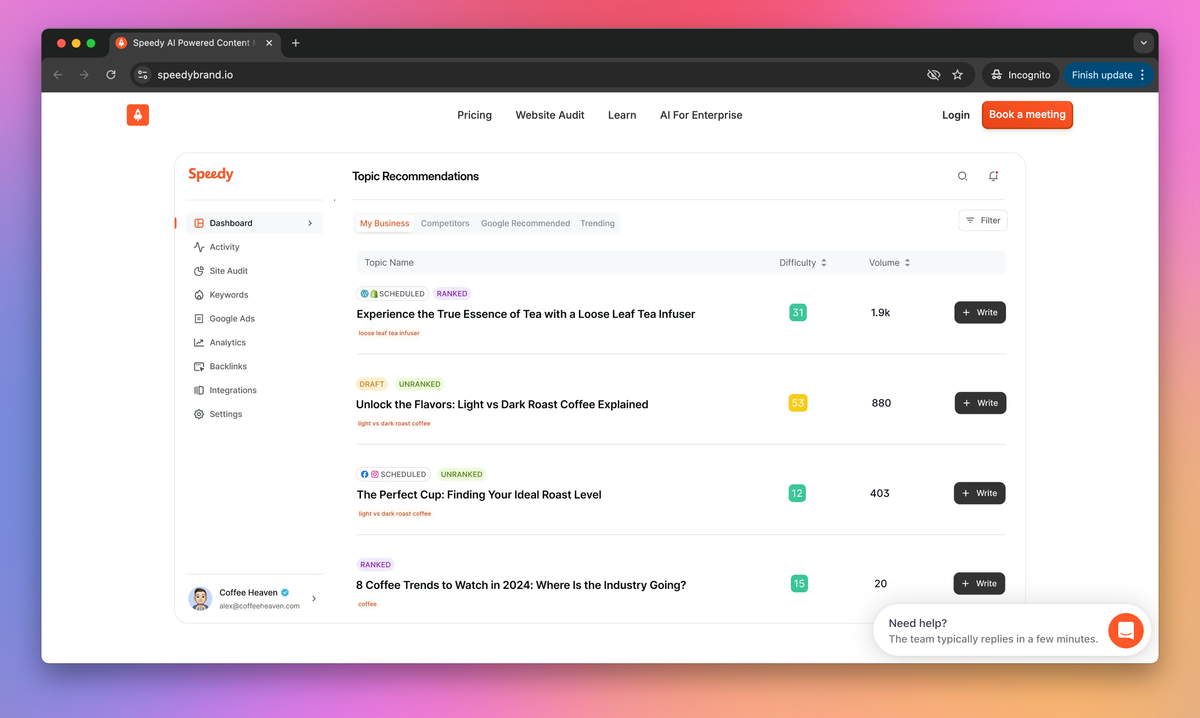Expand the Dashboard chevron arrow
1200x718 pixels.
point(310,223)
